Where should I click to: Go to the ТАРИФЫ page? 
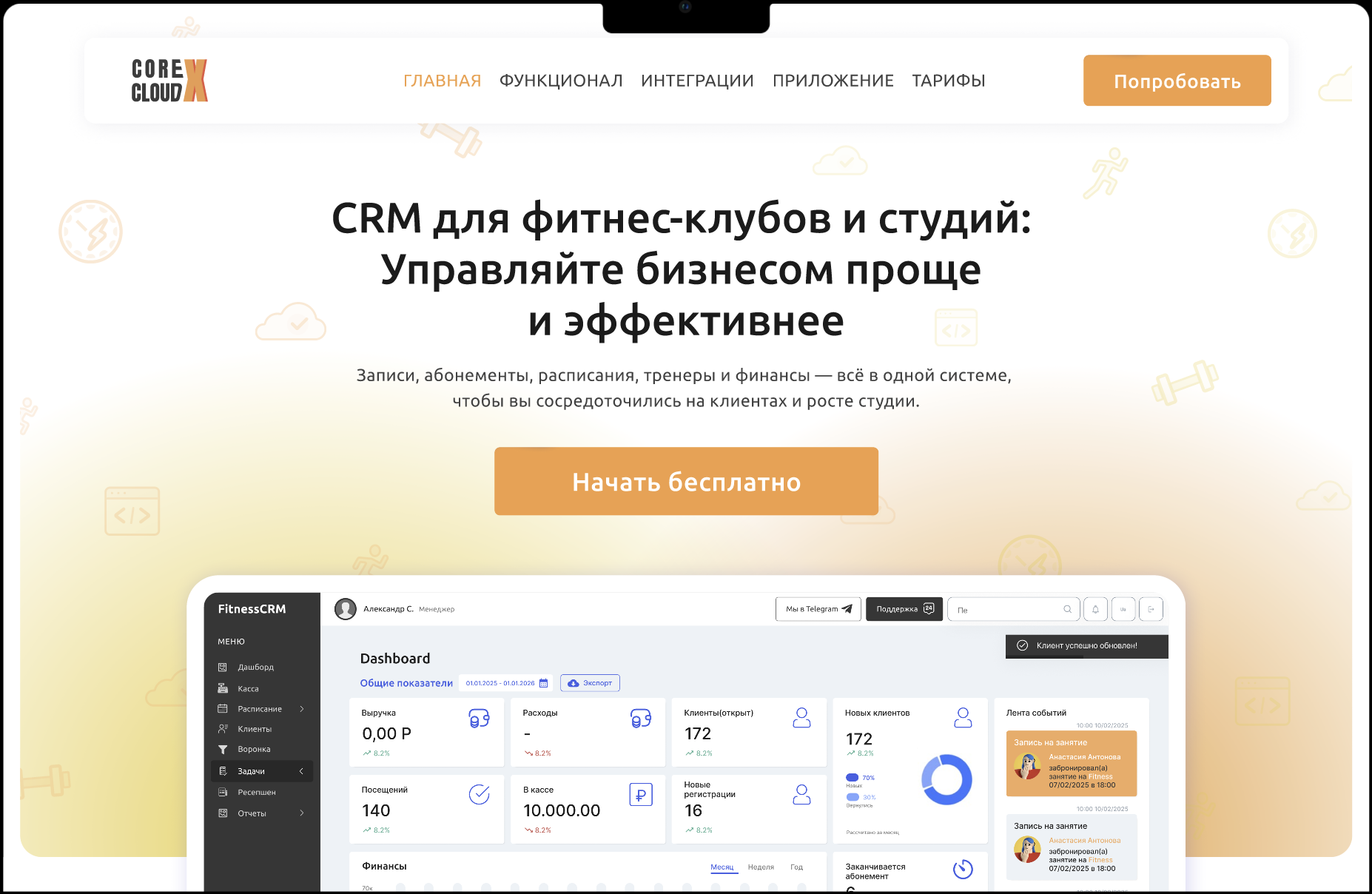pos(948,81)
